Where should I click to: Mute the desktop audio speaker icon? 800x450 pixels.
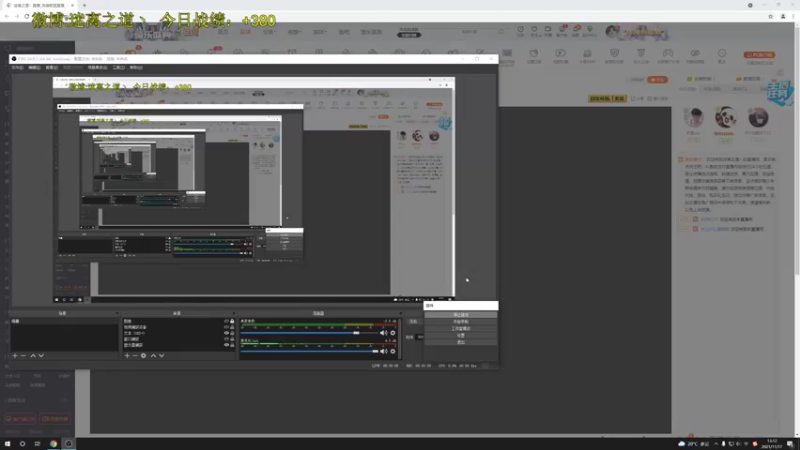pos(384,333)
